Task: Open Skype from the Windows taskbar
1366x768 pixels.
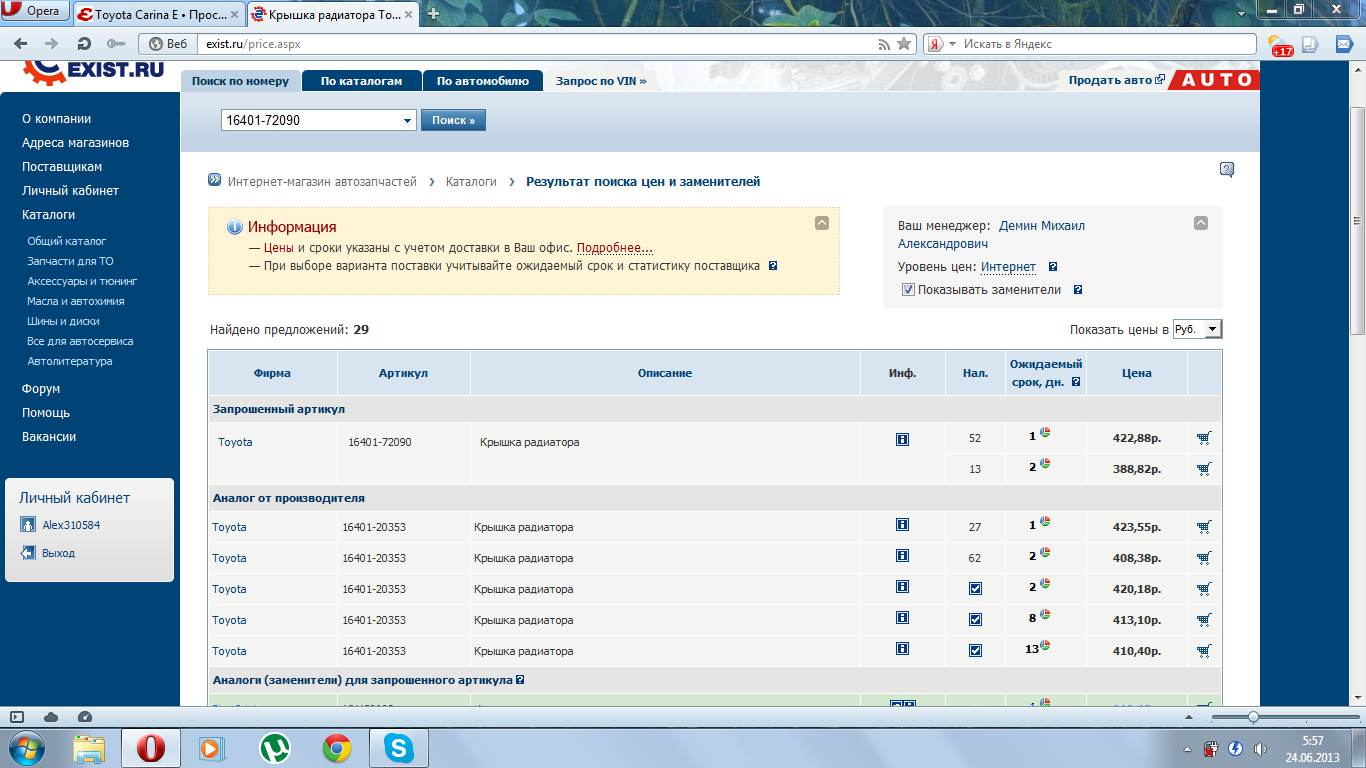Action: tap(399, 748)
